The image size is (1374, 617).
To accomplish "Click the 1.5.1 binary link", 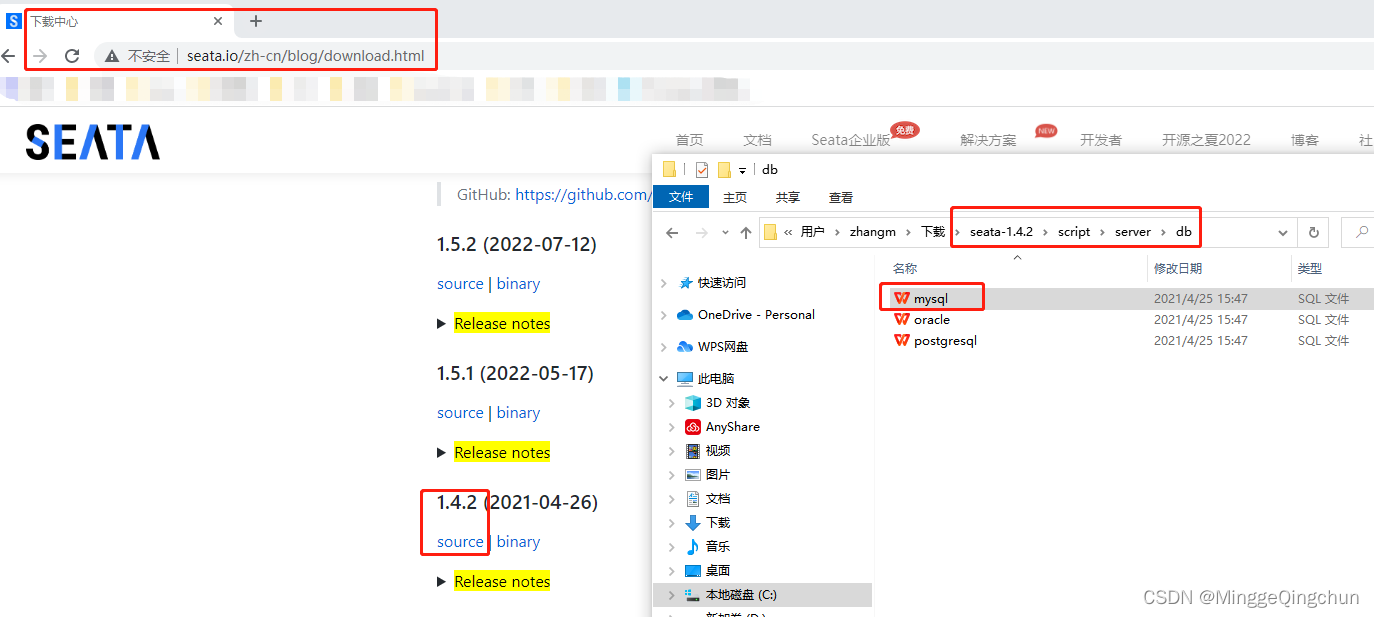I will pyautogui.click(x=518, y=413).
